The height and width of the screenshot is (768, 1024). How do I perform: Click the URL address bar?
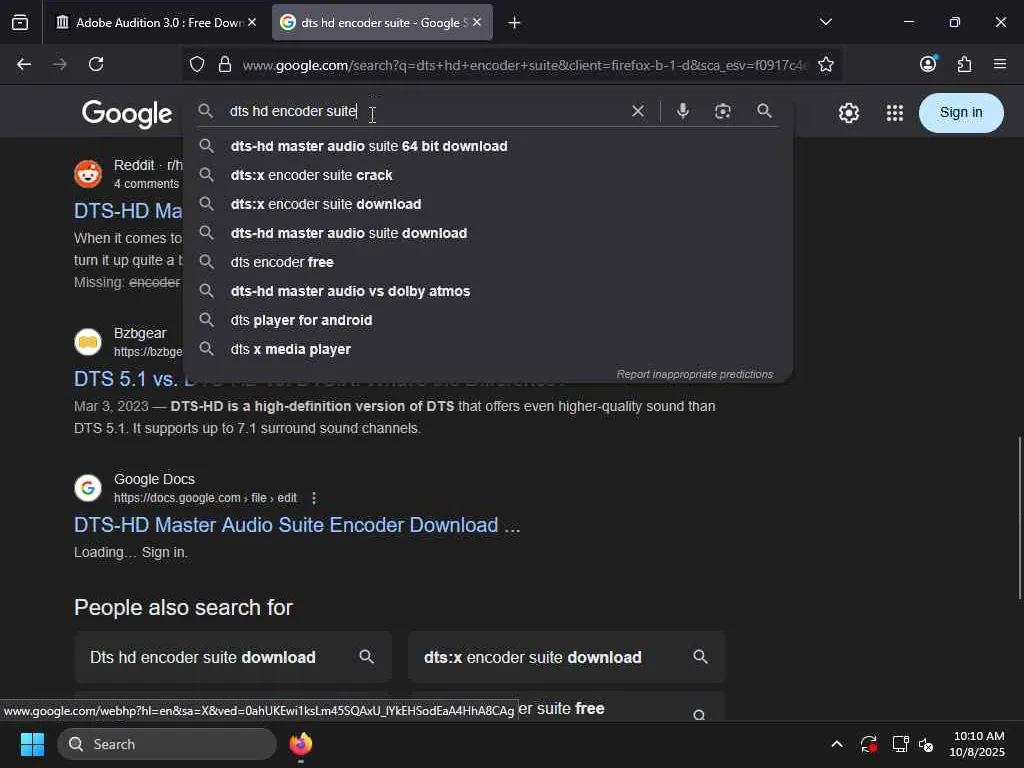click(x=524, y=65)
